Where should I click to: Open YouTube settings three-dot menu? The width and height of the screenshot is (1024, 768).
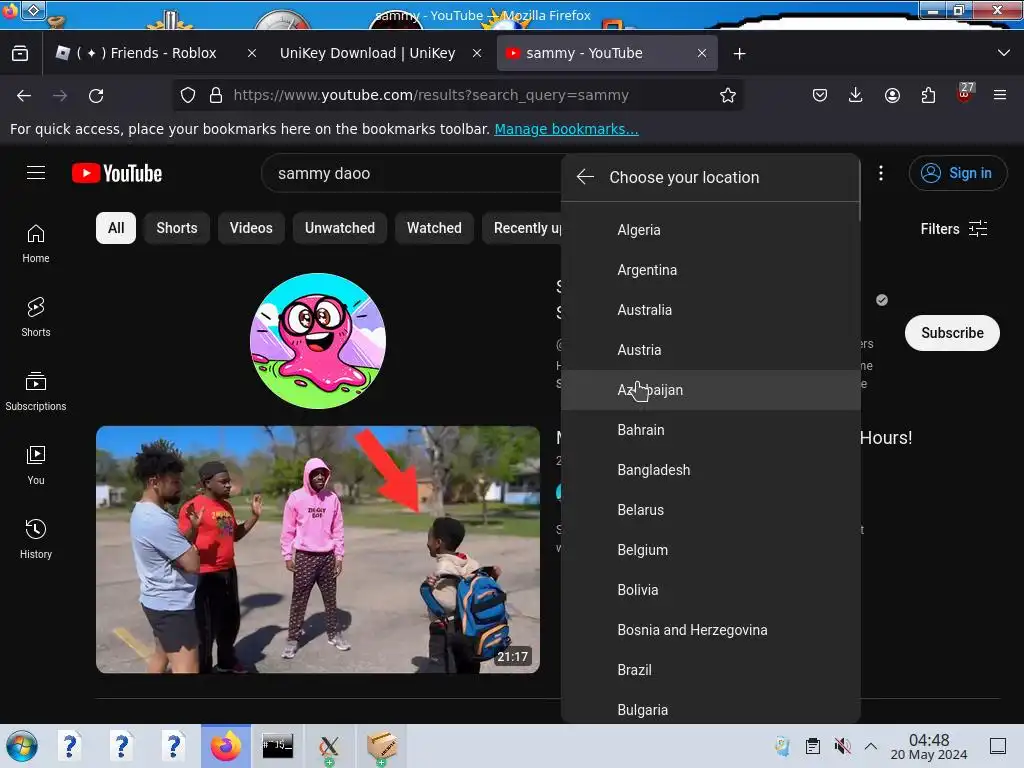[881, 173]
